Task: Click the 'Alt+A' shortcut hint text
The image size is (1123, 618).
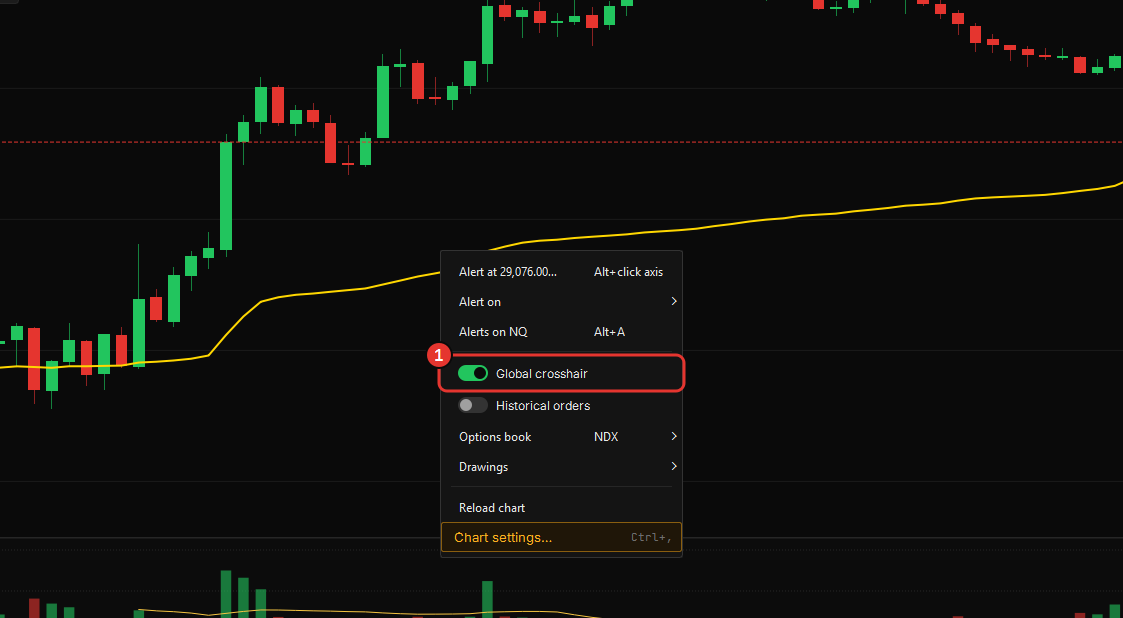Action: coord(609,332)
